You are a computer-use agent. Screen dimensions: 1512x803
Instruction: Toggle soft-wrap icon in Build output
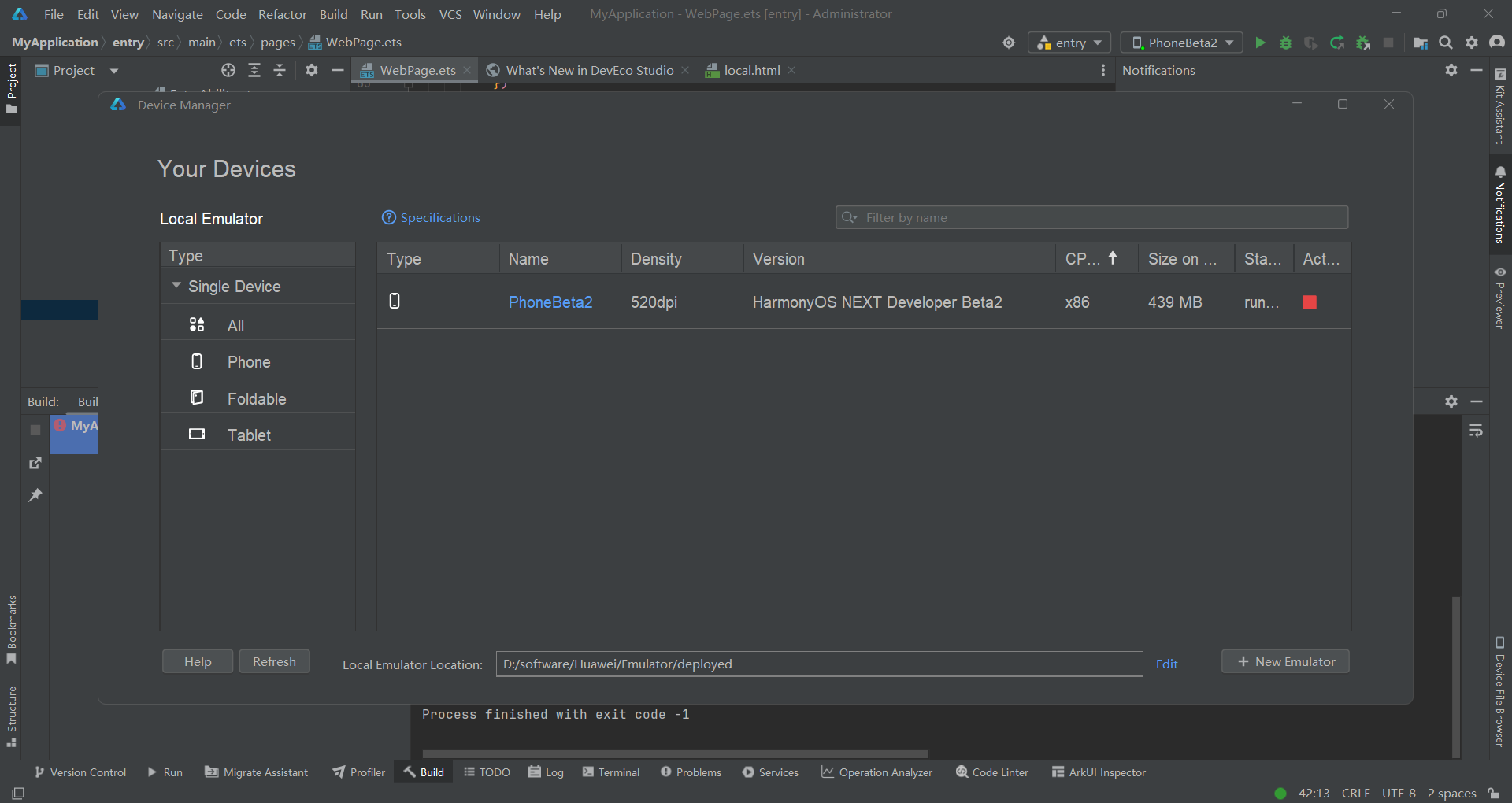click(1477, 431)
